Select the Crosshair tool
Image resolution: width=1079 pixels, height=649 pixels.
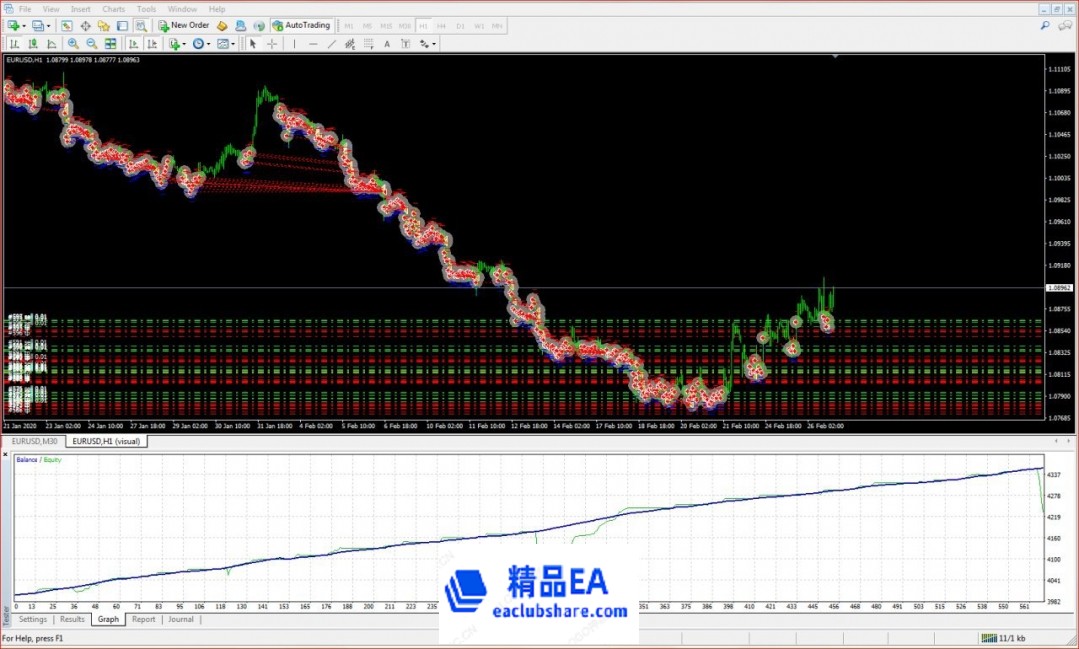(272, 44)
